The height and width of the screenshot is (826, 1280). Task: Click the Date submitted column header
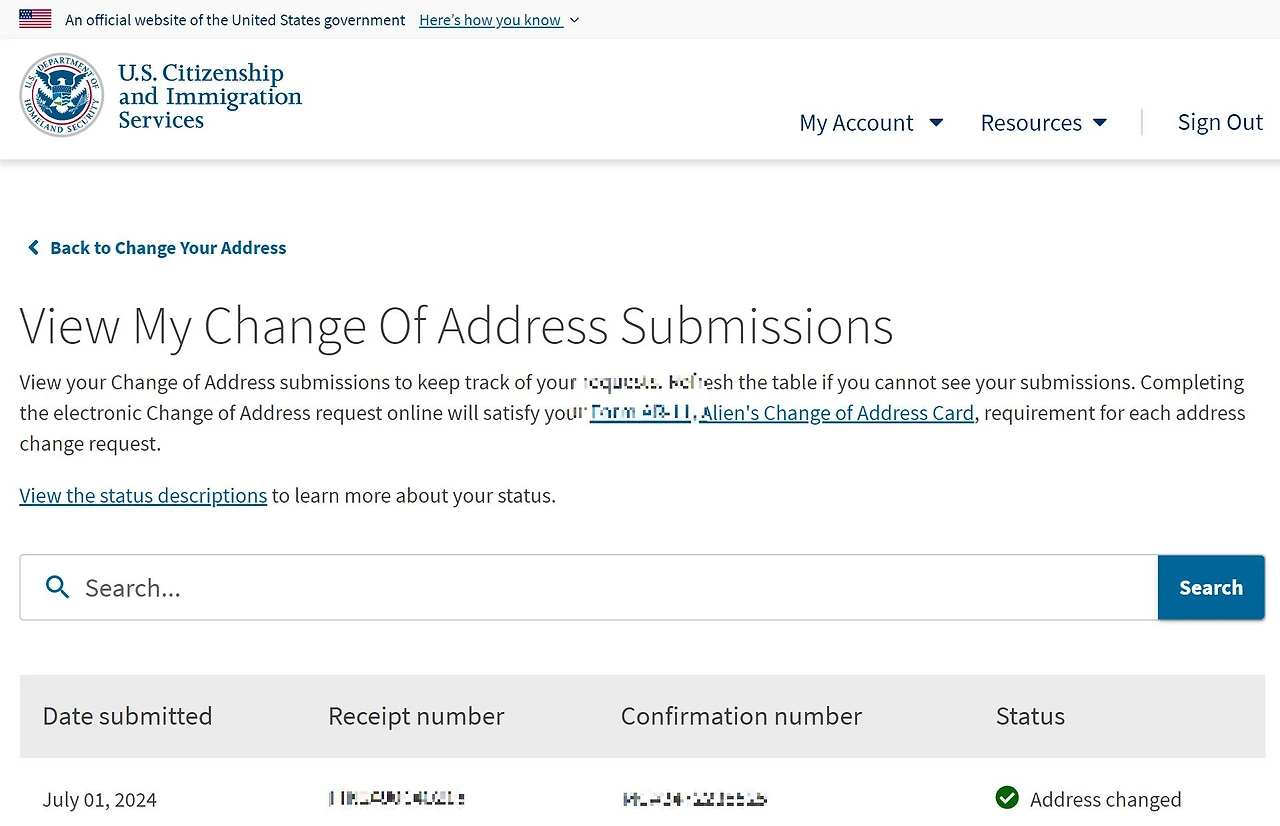click(x=127, y=716)
